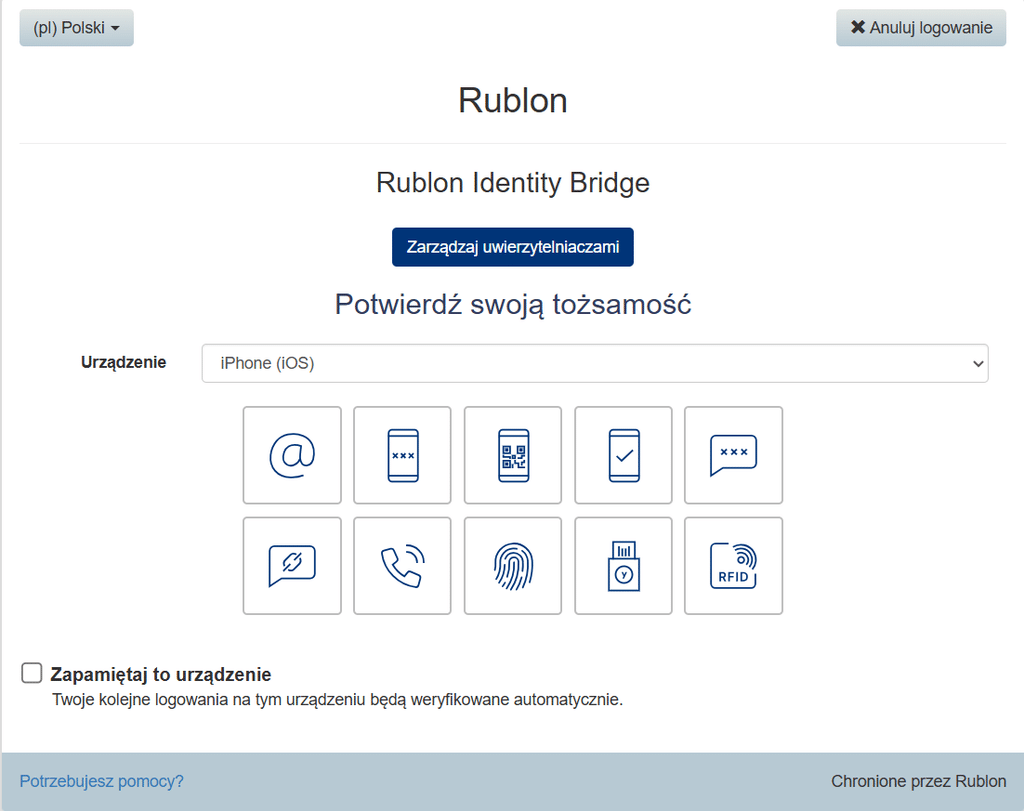
Task: Choose the phone call authentication method
Action: [x=402, y=565]
